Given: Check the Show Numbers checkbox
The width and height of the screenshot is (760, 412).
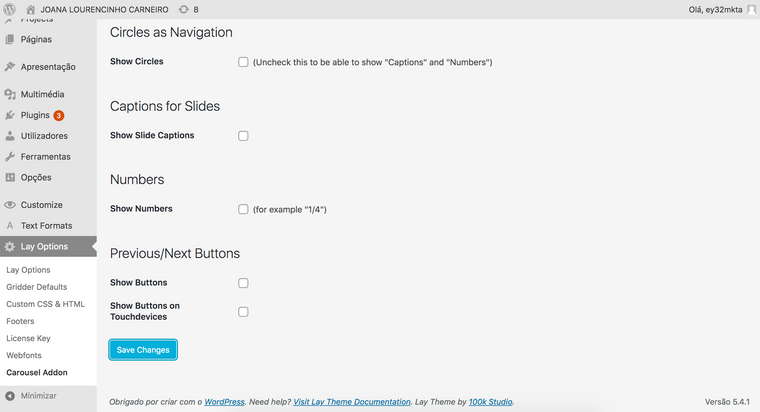Looking at the screenshot, I should click(x=243, y=209).
